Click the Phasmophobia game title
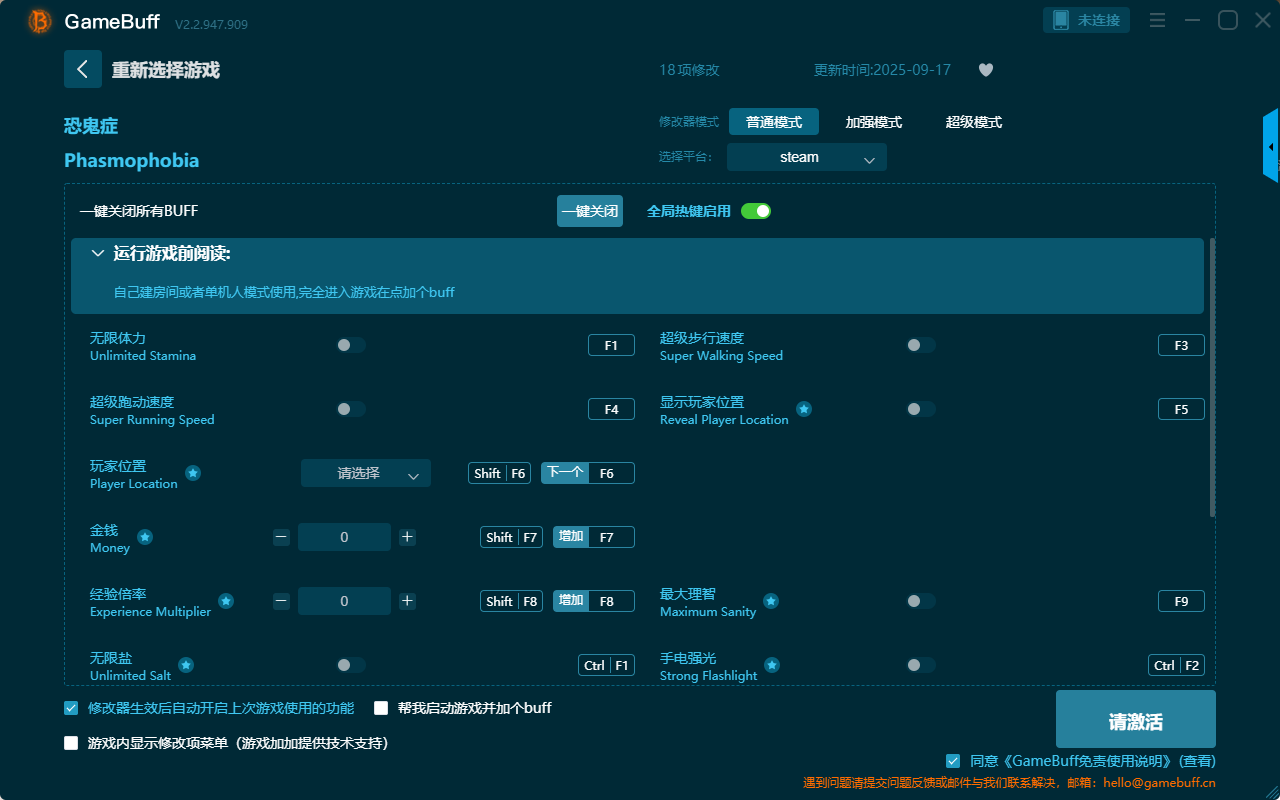This screenshot has height=800, width=1280. pyautogui.click(x=131, y=160)
